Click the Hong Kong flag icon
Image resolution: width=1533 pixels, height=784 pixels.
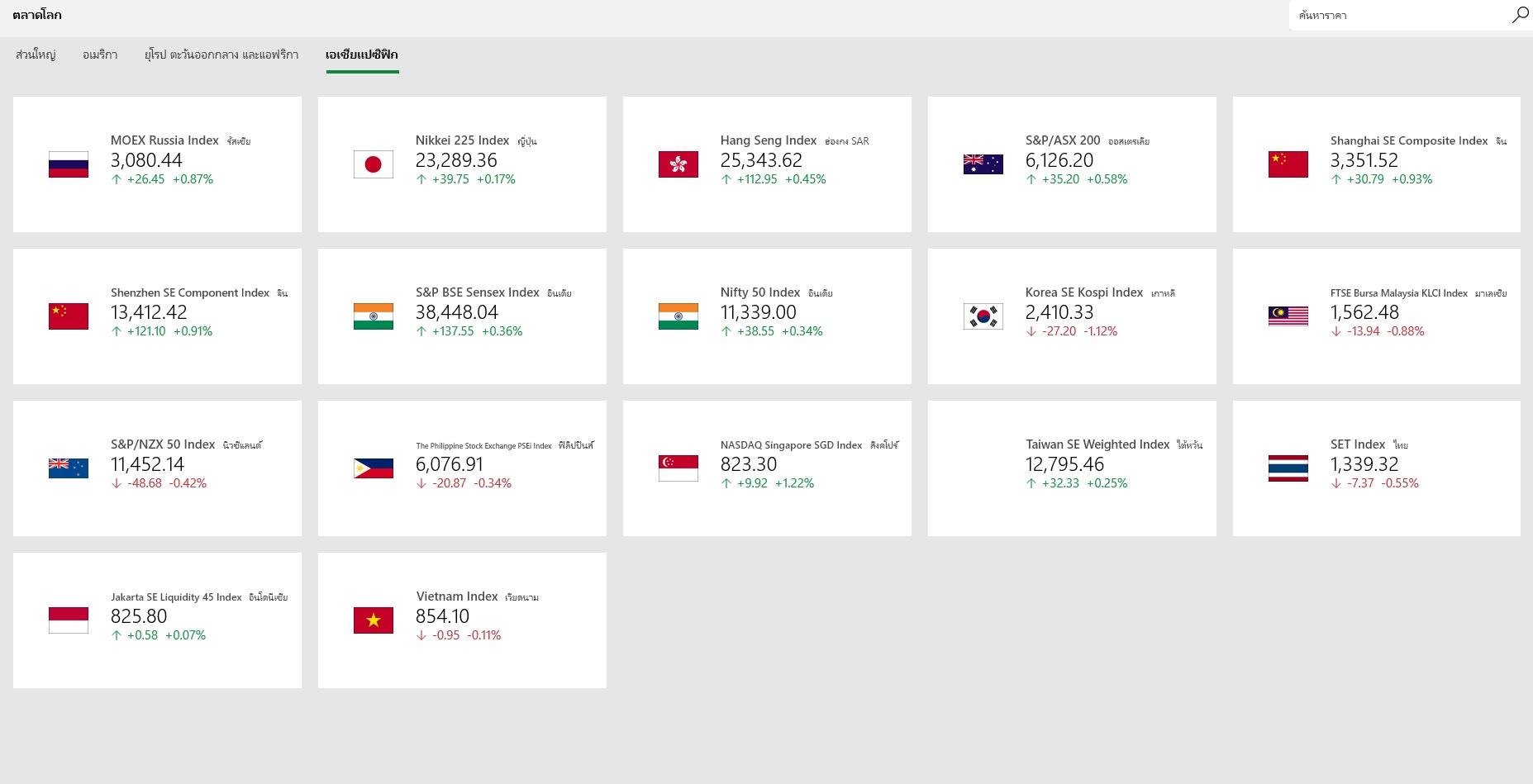(678, 164)
